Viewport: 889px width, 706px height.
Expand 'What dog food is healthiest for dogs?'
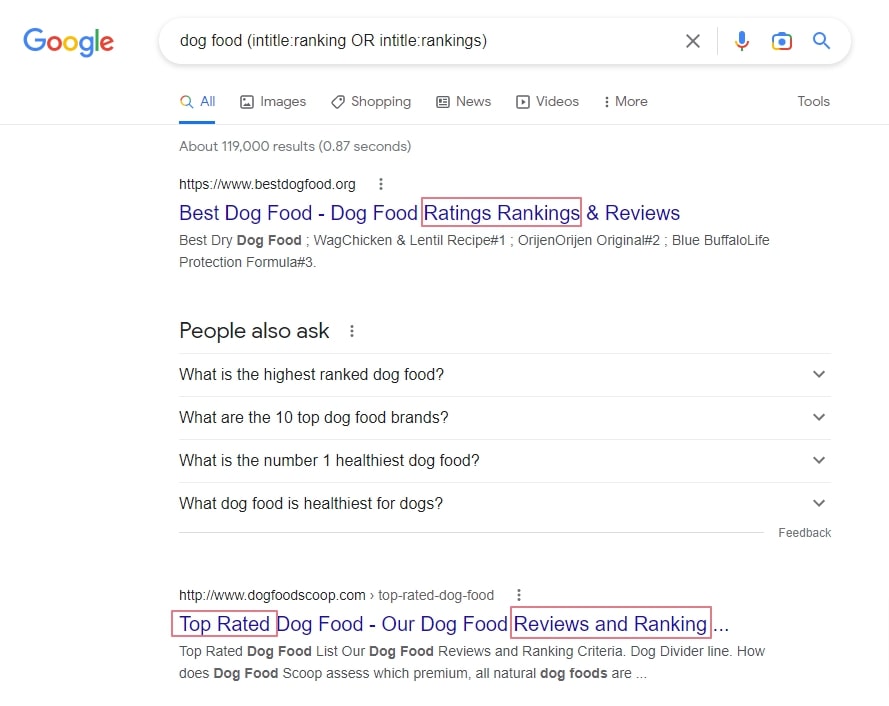click(505, 504)
